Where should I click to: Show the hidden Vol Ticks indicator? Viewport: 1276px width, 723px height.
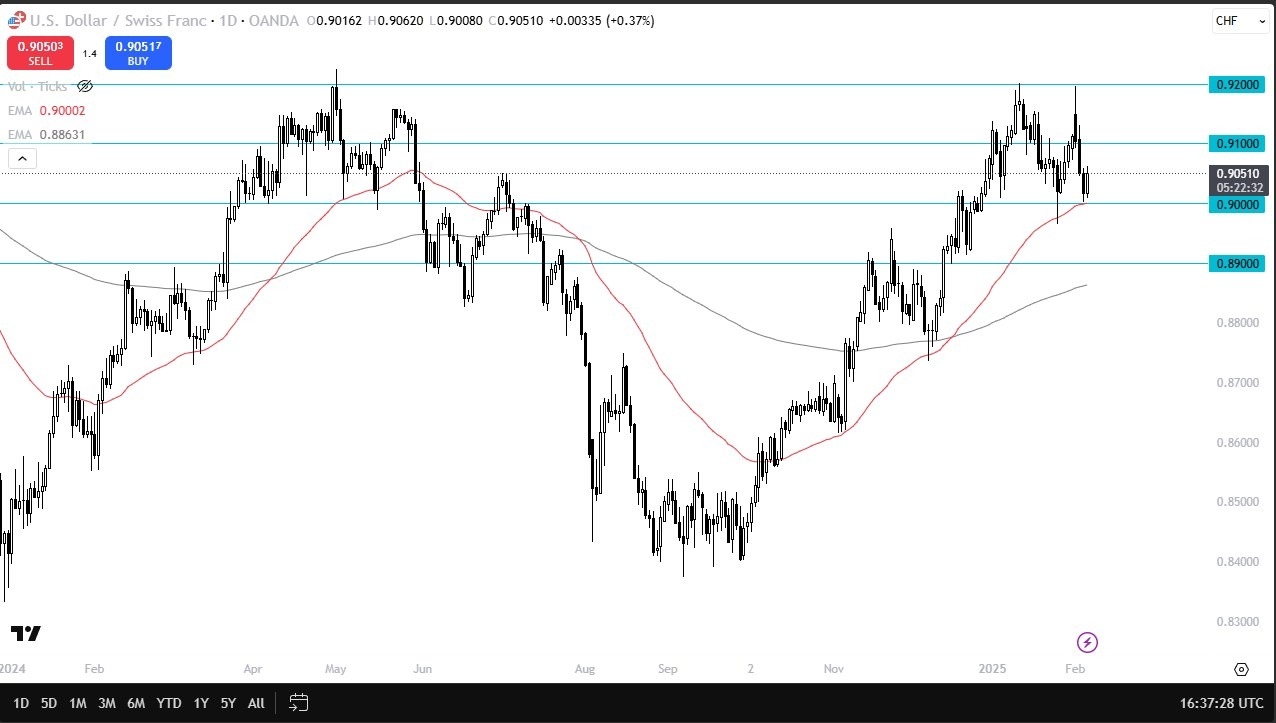point(85,87)
